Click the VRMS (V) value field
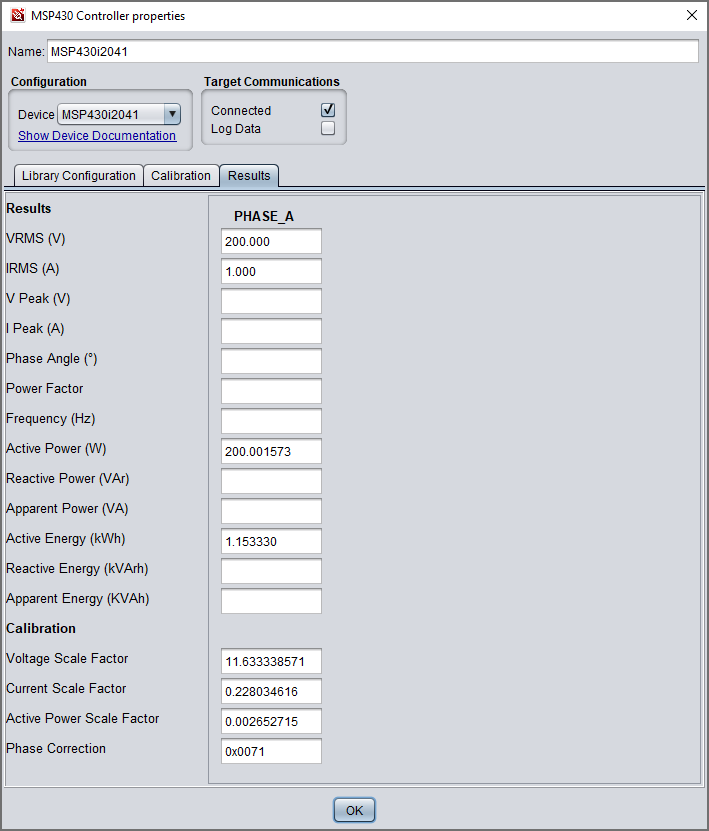This screenshot has height=831, width=709. click(x=271, y=242)
